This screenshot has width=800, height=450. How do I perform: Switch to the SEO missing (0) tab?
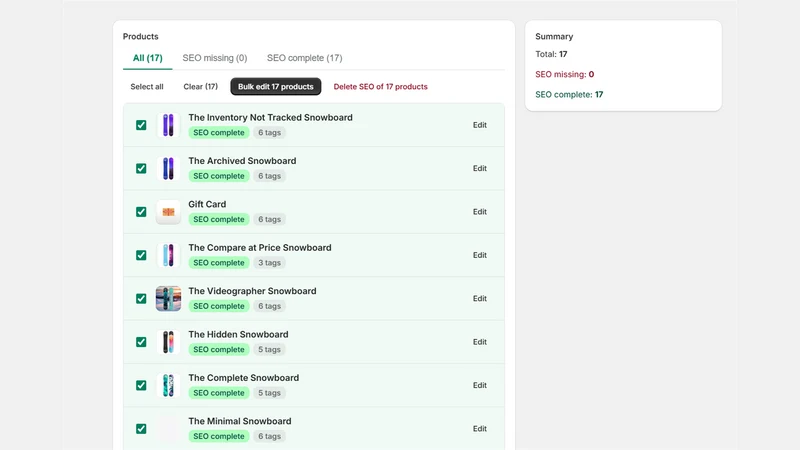coord(215,58)
